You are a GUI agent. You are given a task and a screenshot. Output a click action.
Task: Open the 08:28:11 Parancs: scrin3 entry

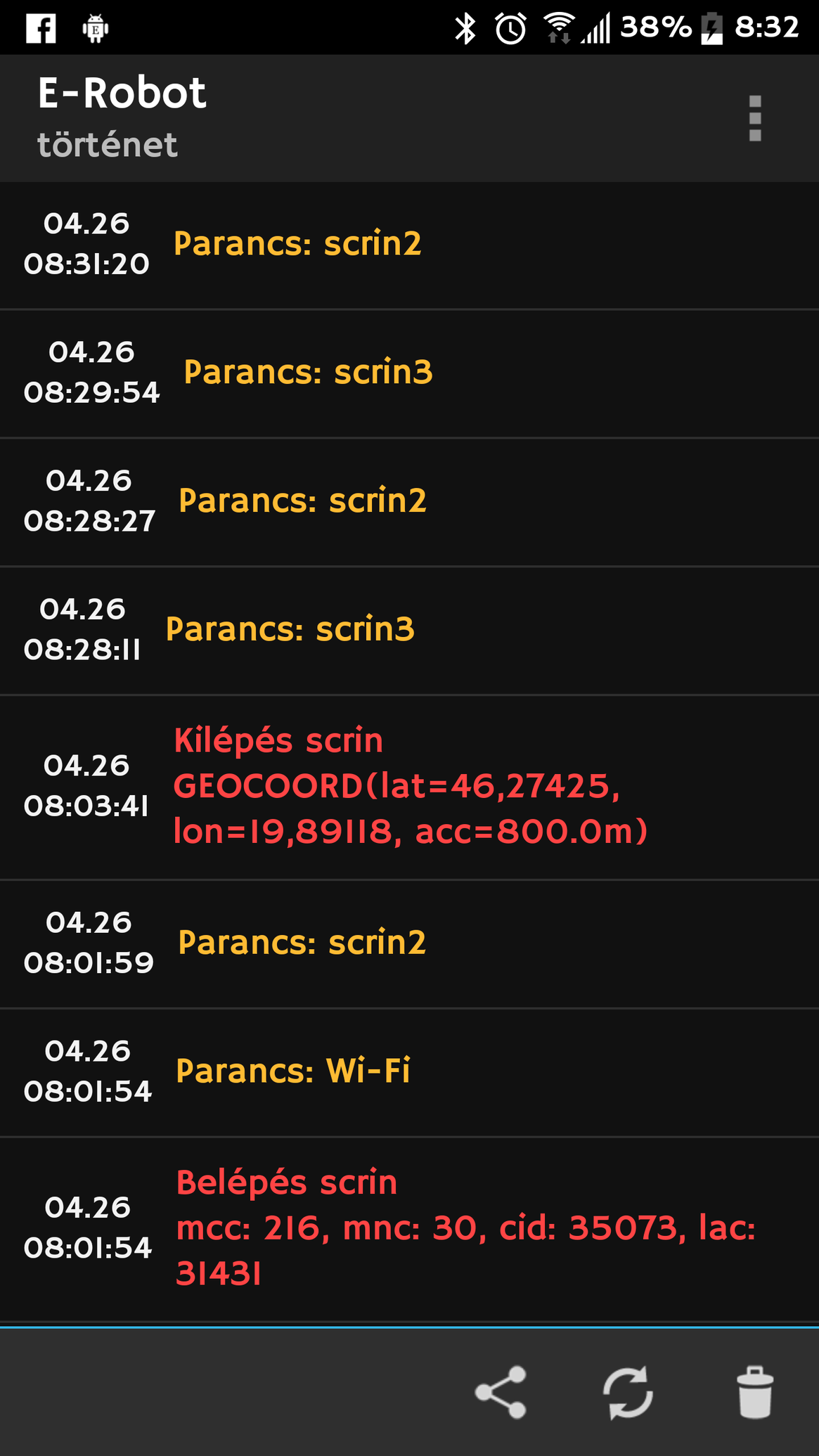pyautogui.click(x=409, y=630)
